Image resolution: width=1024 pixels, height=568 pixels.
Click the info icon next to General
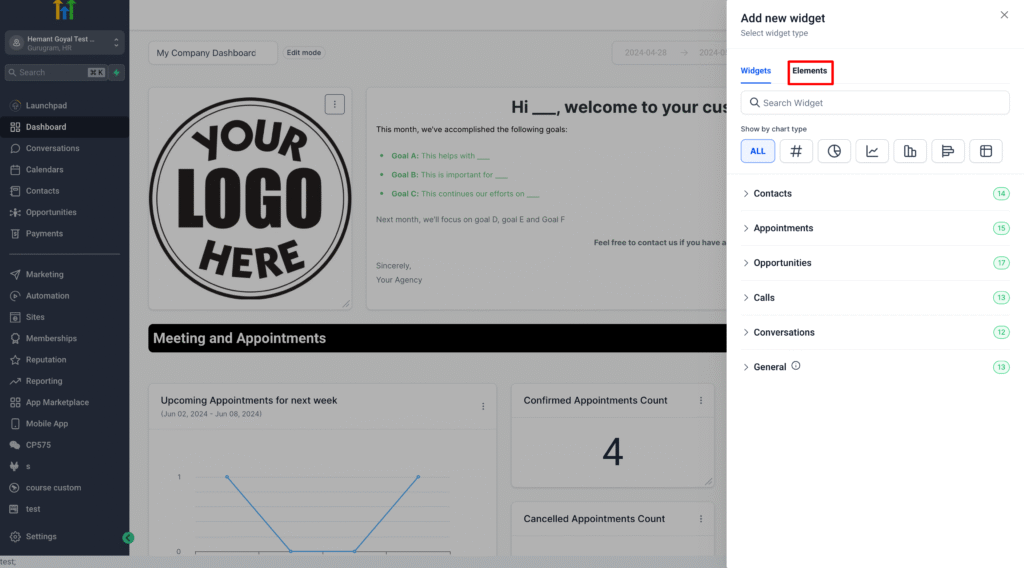pyautogui.click(x=796, y=366)
